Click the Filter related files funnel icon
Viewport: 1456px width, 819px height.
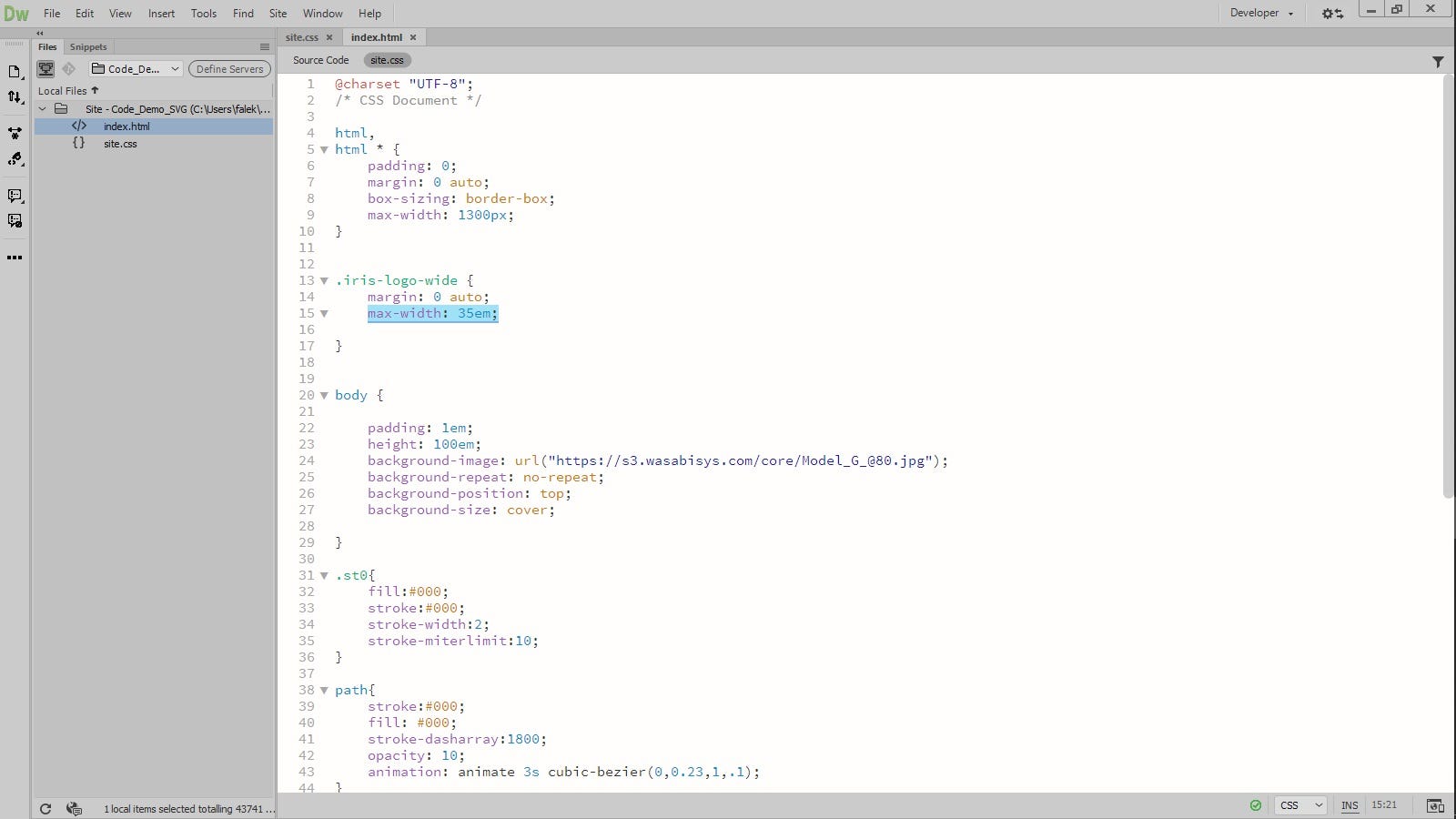tap(1438, 62)
